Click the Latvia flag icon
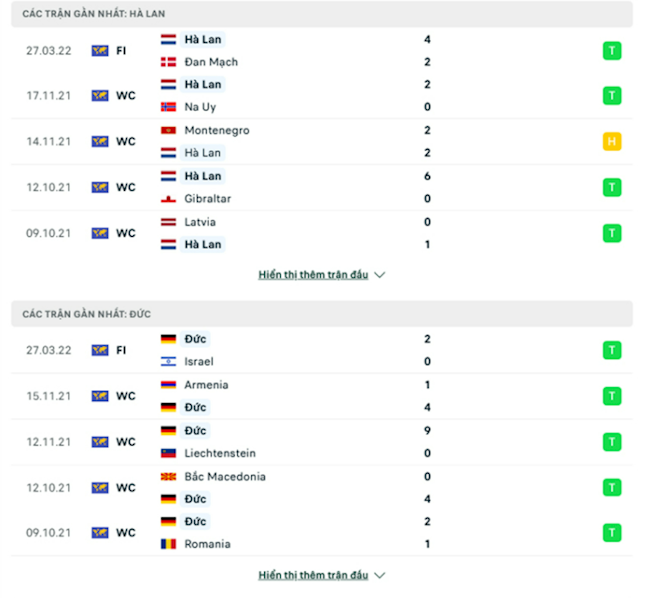This screenshot has width=650, height=599. (168, 222)
